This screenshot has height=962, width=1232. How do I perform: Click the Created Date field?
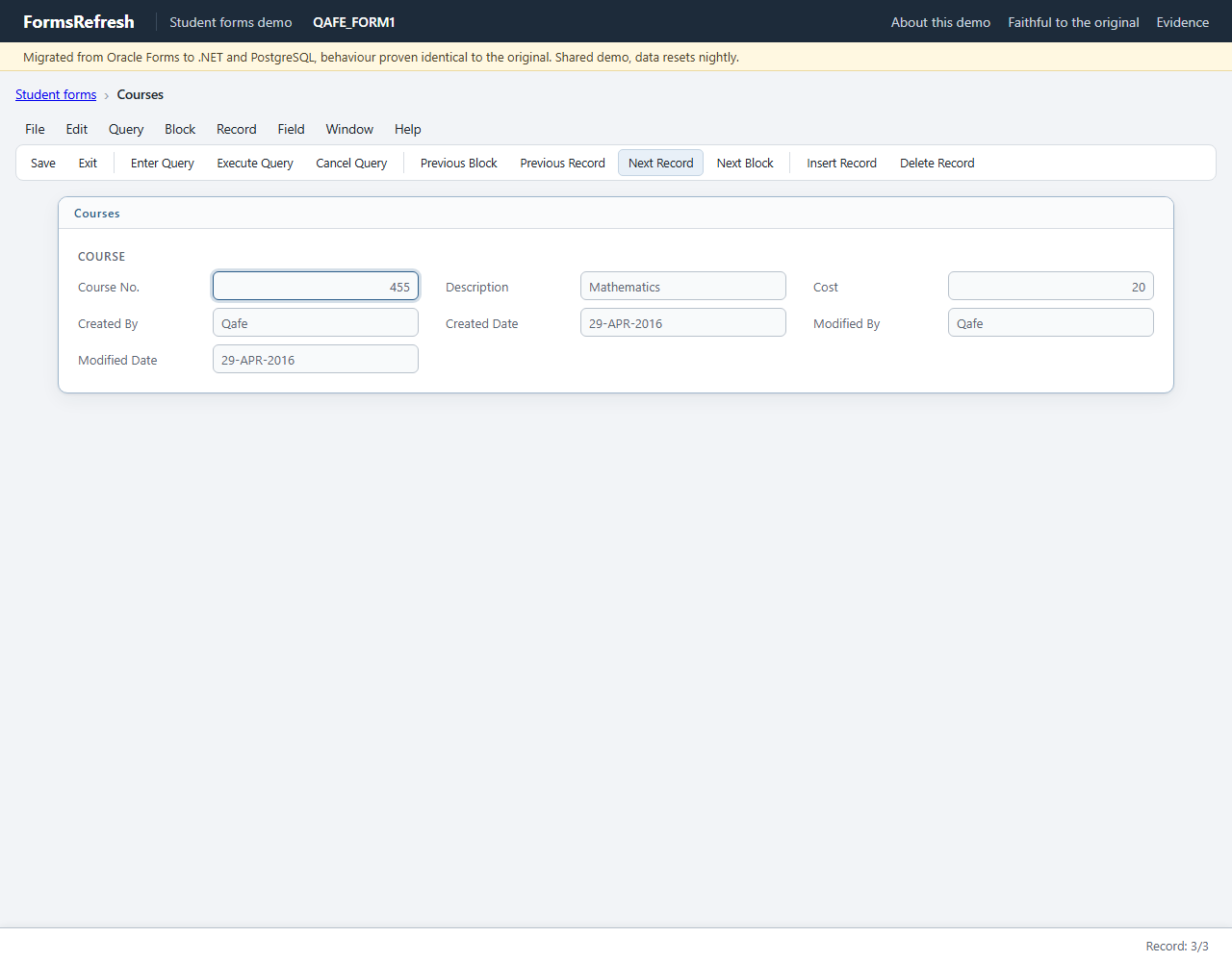[683, 322]
